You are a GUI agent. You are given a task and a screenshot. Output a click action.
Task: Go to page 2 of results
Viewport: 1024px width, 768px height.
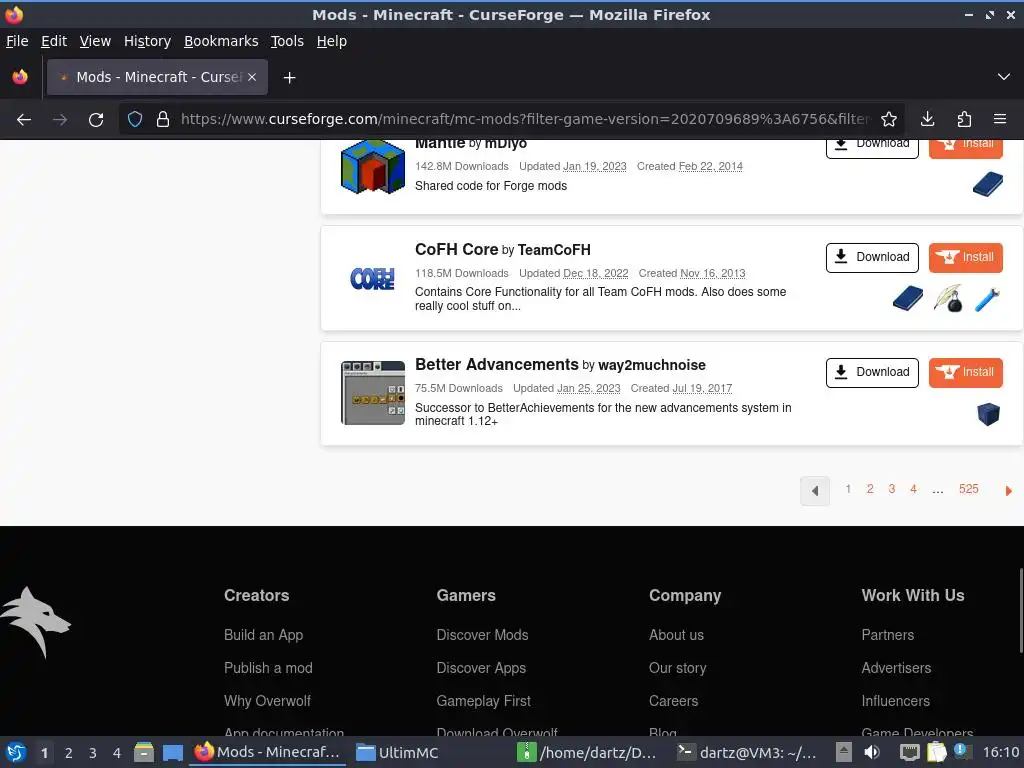pyautogui.click(x=869, y=489)
